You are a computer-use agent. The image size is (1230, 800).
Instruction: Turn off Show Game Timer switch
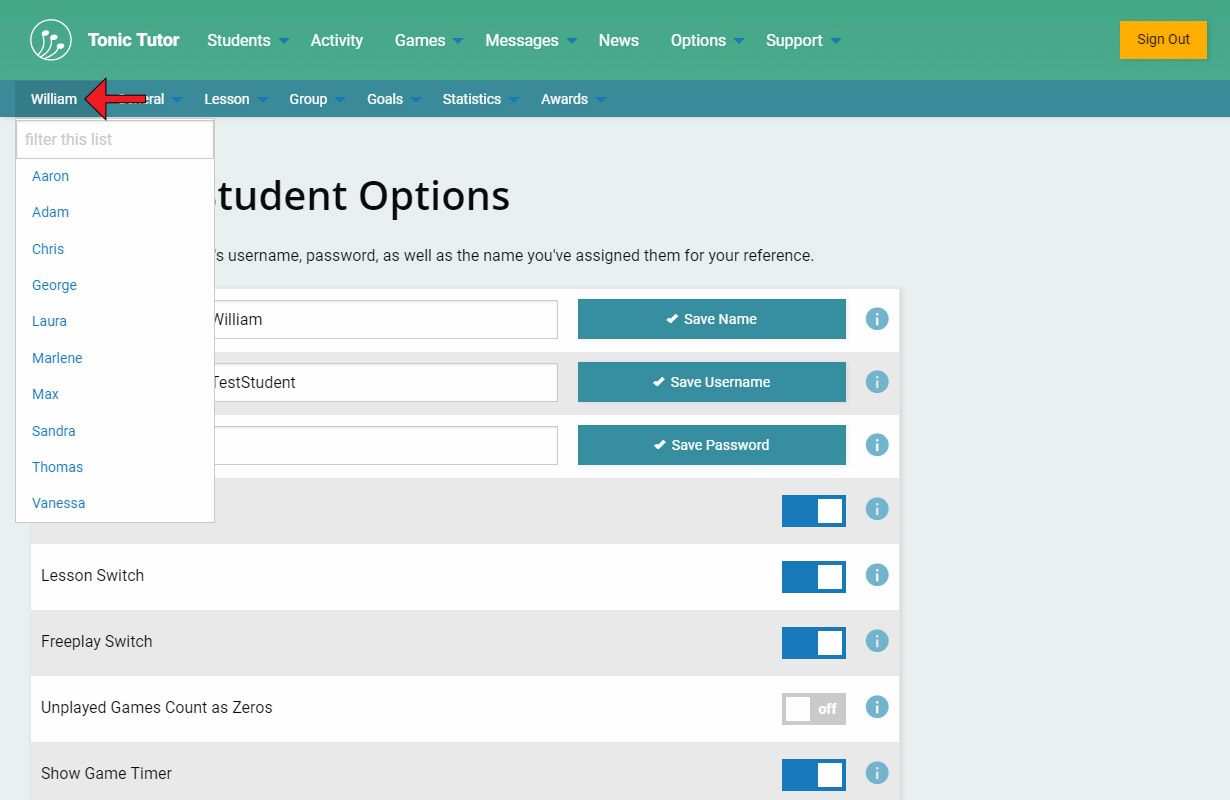tap(813, 775)
